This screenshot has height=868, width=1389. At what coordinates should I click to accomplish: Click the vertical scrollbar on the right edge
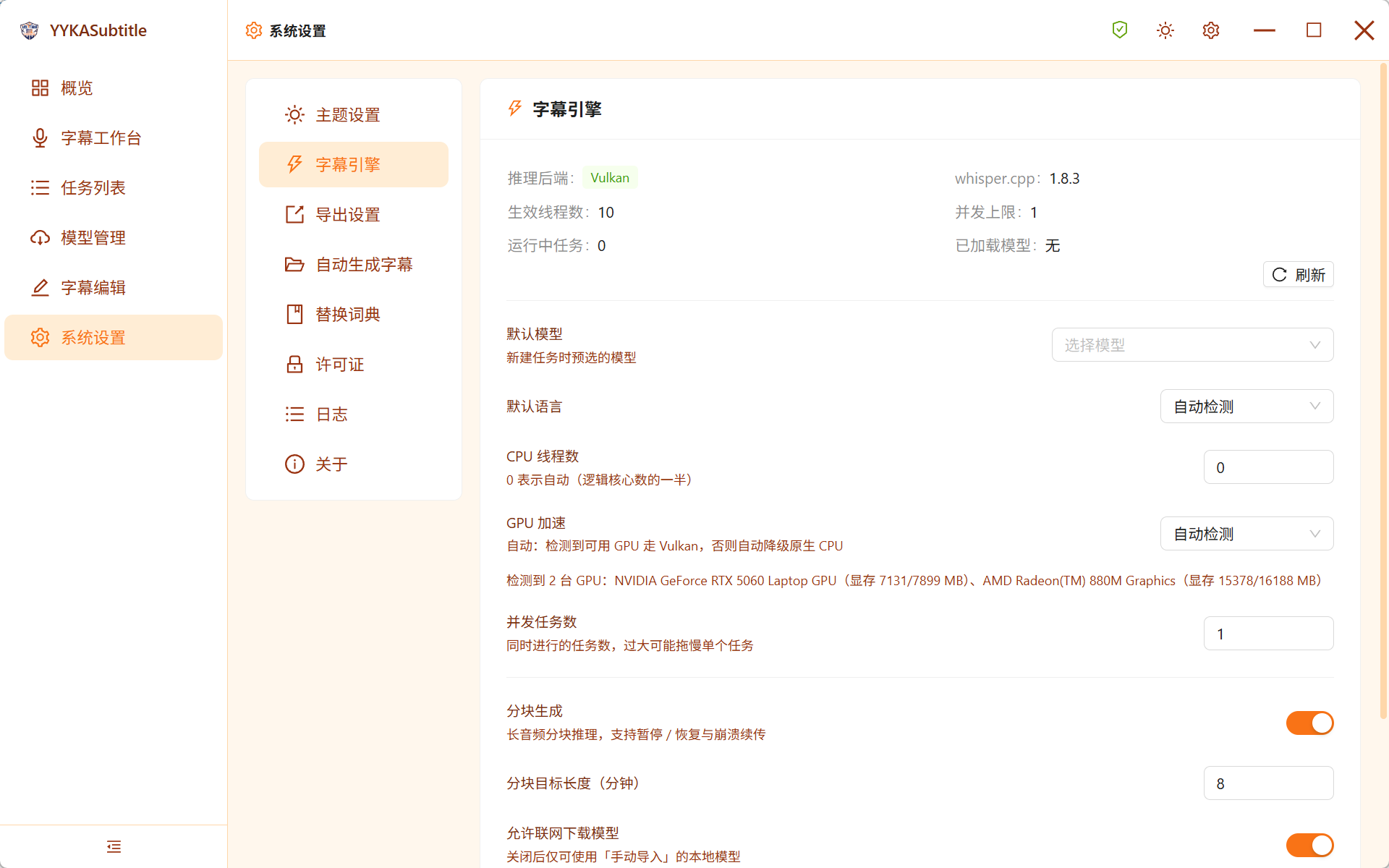[x=1383, y=391]
